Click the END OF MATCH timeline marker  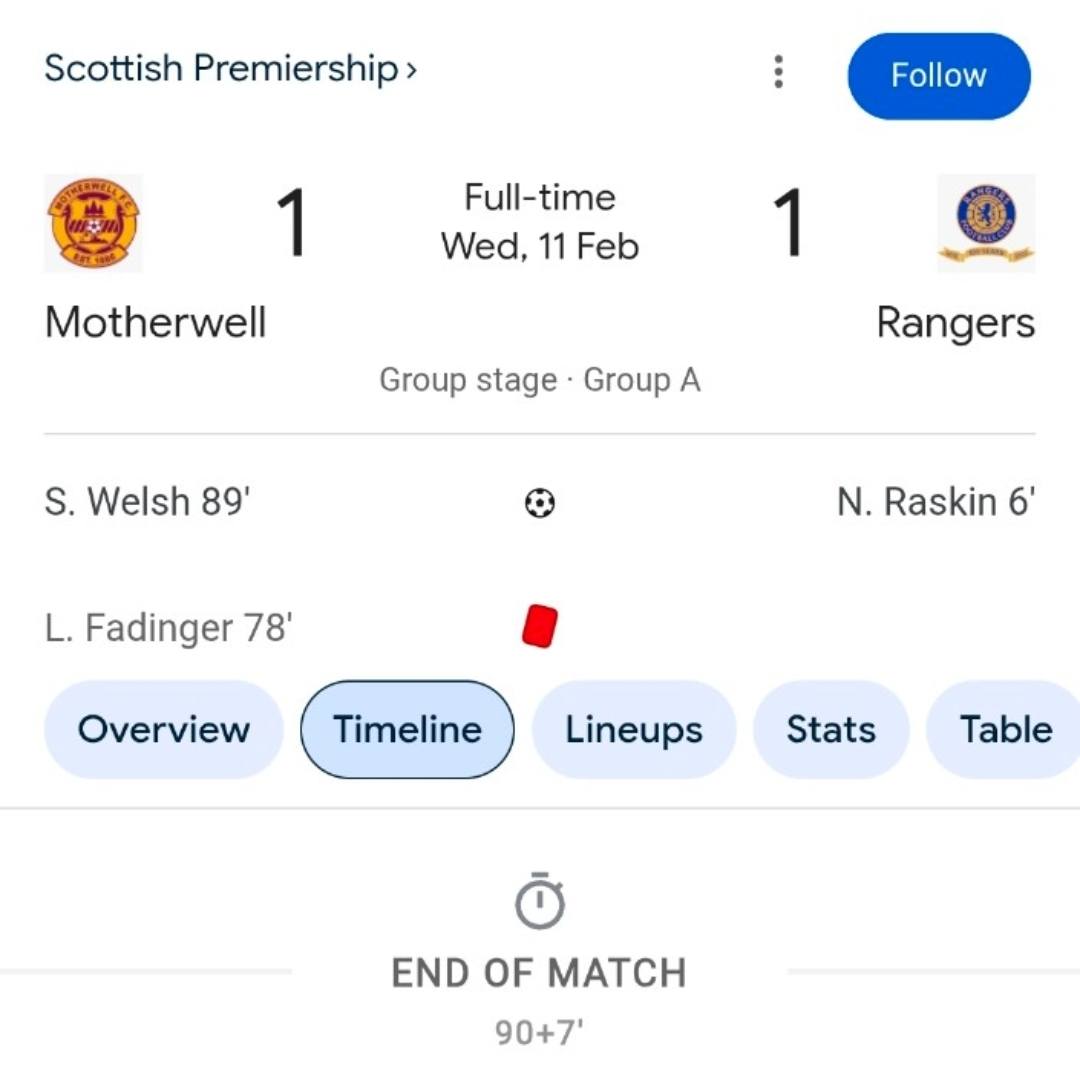pos(539,973)
